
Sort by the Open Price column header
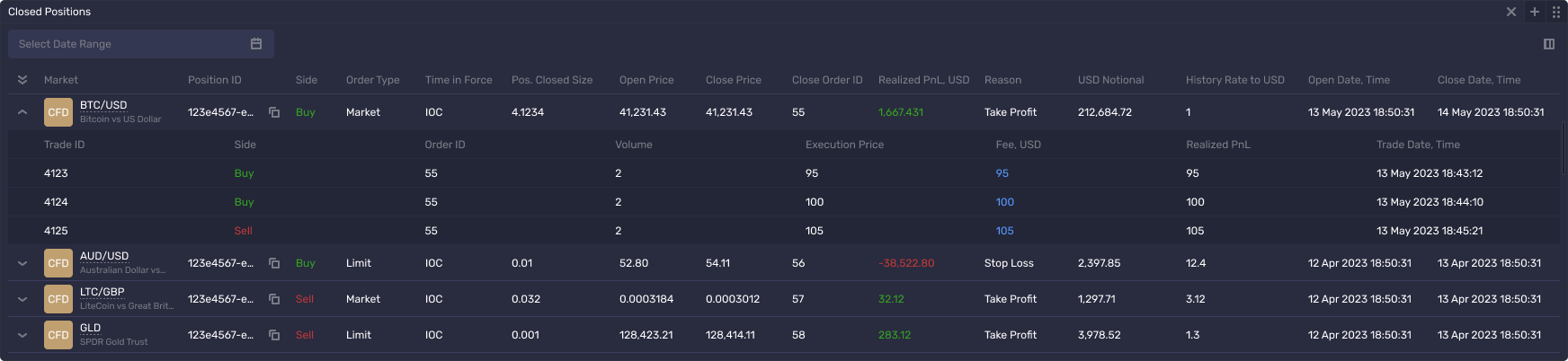click(646, 80)
